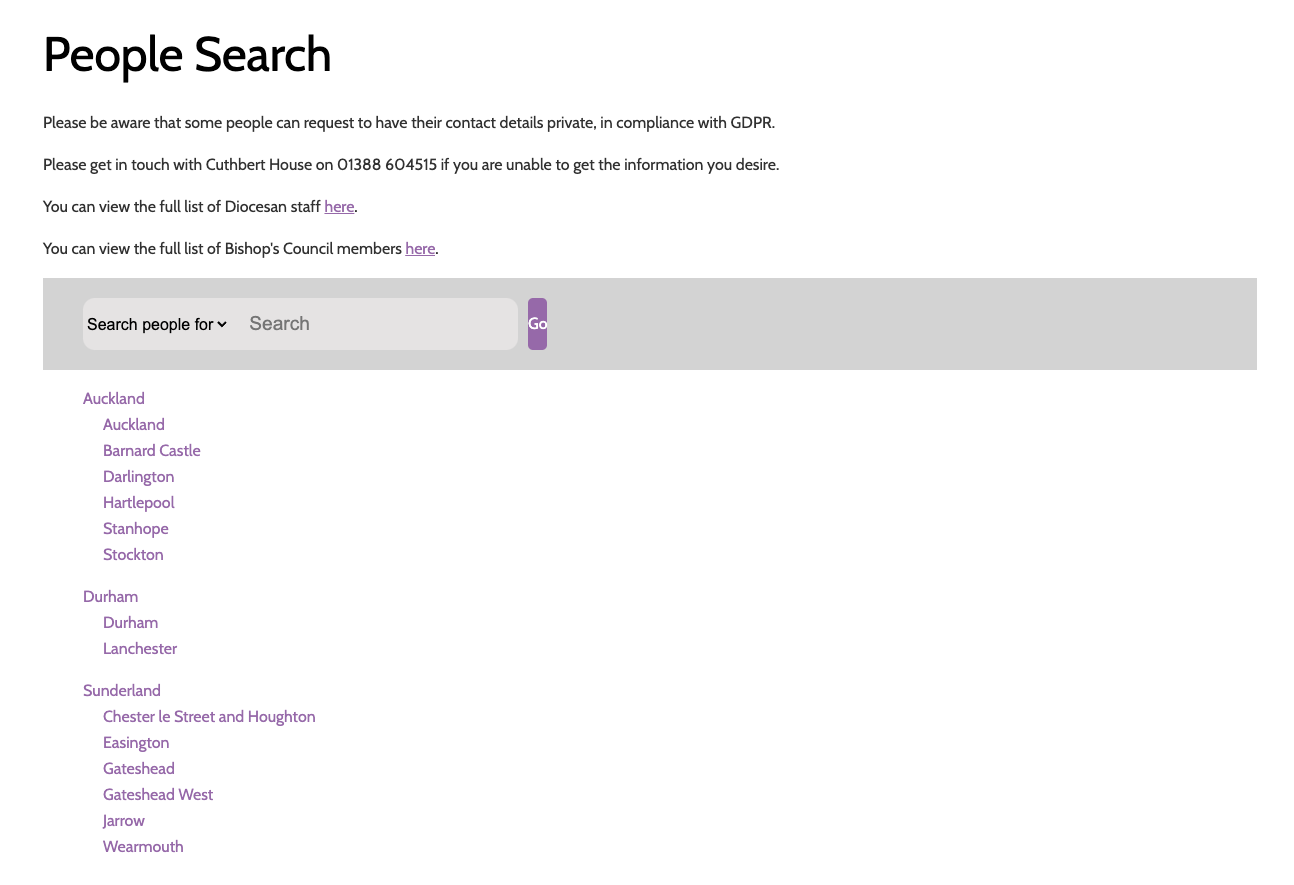Viewport: 1294px width, 885px height.
Task: Click the purple Go button
Action: pyautogui.click(x=537, y=324)
